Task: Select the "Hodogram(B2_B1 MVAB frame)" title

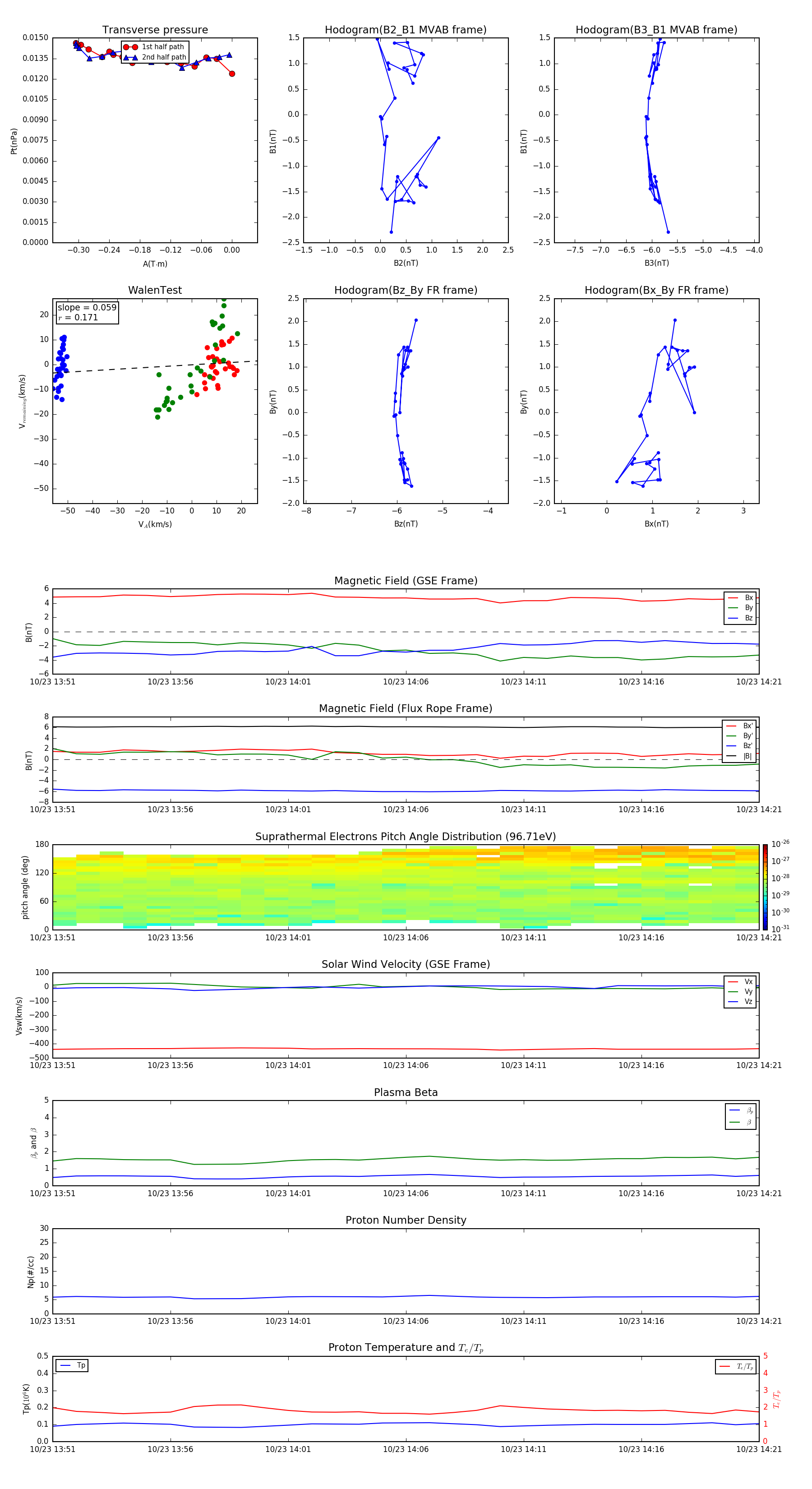Action: [x=406, y=30]
